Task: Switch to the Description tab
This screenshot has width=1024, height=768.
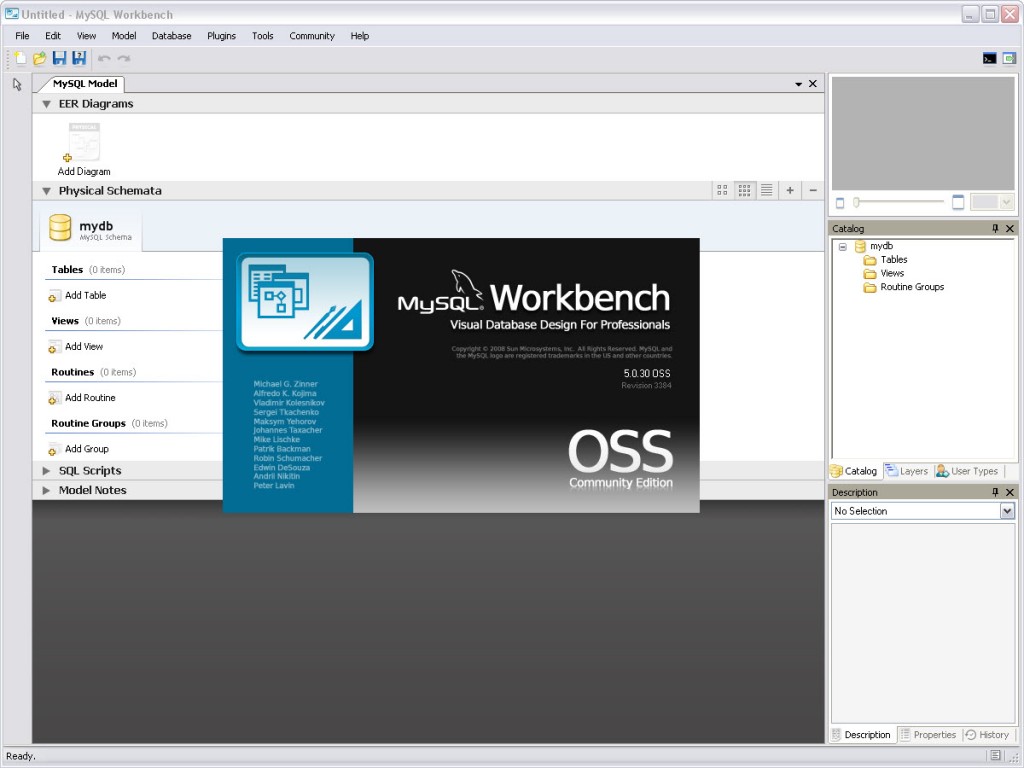Action: 861,735
